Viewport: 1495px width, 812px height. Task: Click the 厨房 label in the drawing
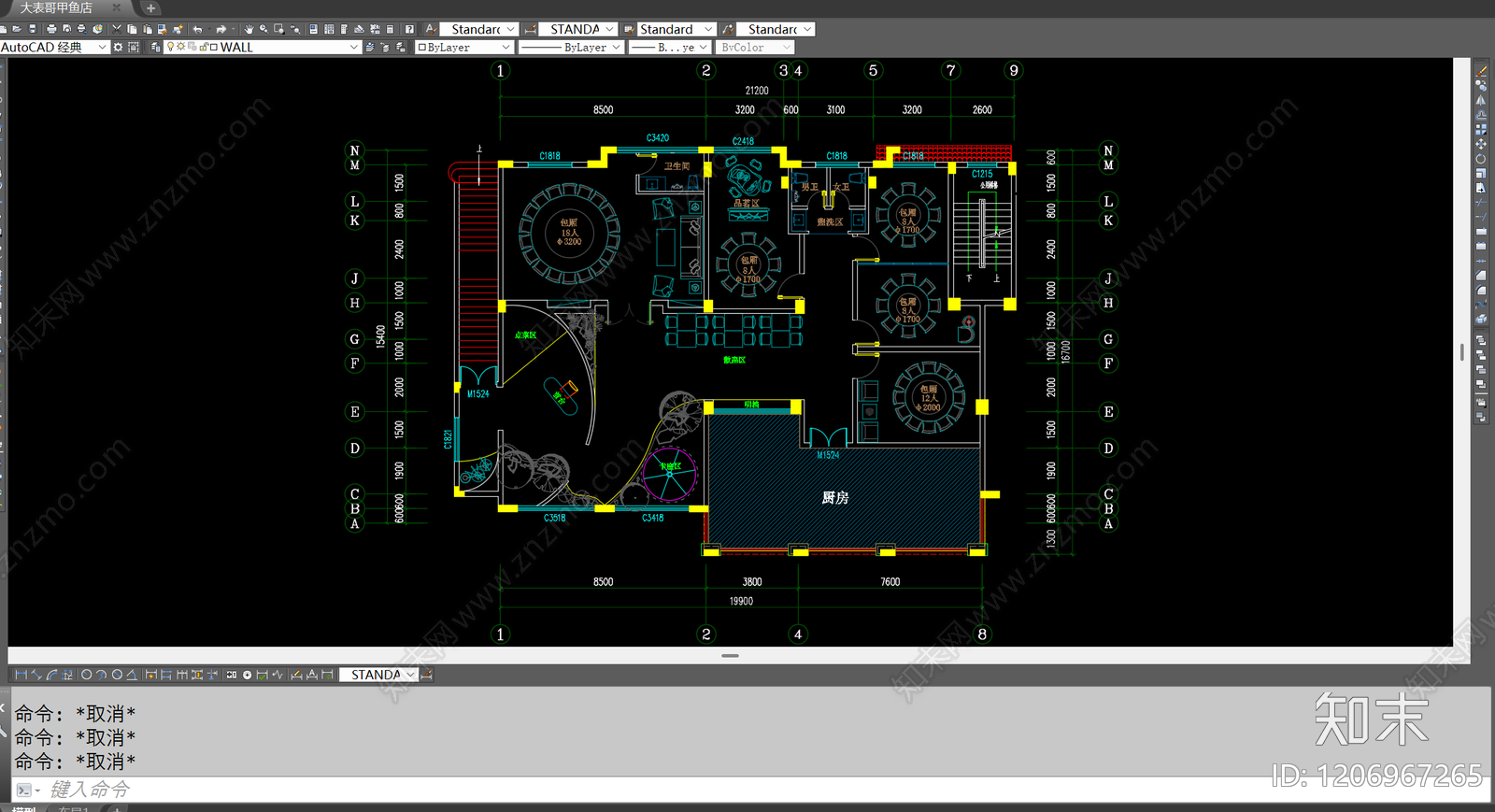click(835, 498)
